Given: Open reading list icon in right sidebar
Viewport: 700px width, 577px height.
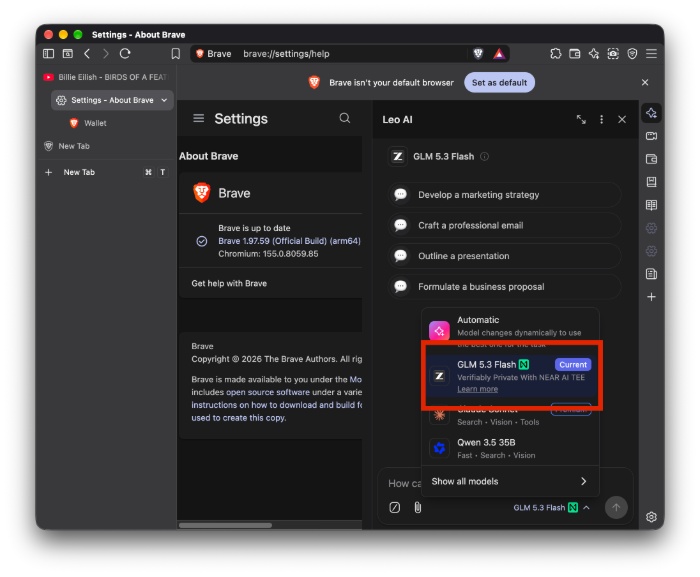Looking at the screenshot, I should [x=651, y=205].
